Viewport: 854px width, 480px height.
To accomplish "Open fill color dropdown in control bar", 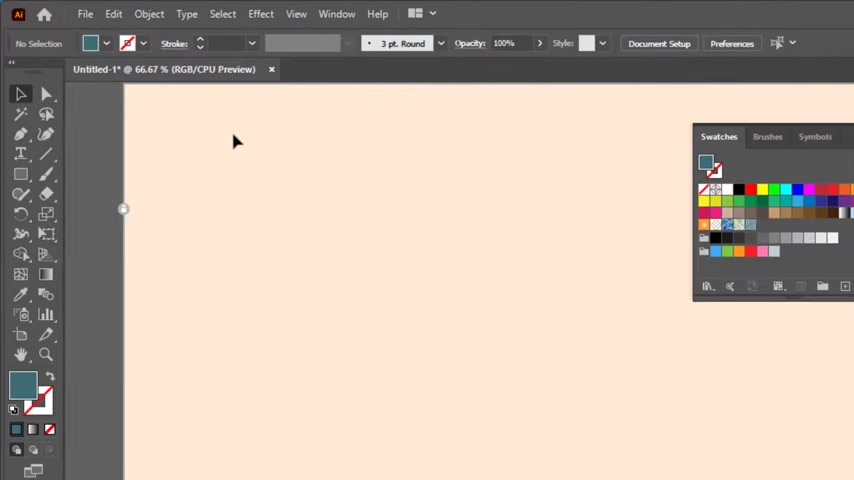I will click(x=107, y=43).
